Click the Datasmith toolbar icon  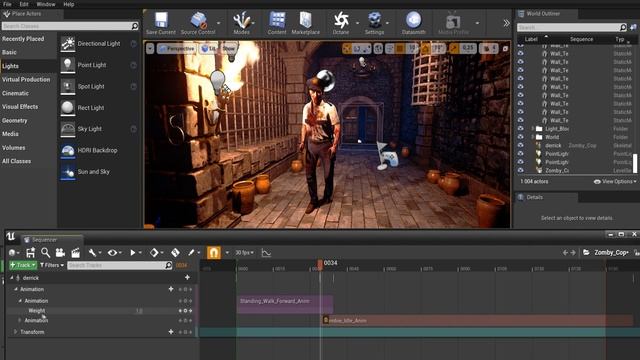pos(413,23)
